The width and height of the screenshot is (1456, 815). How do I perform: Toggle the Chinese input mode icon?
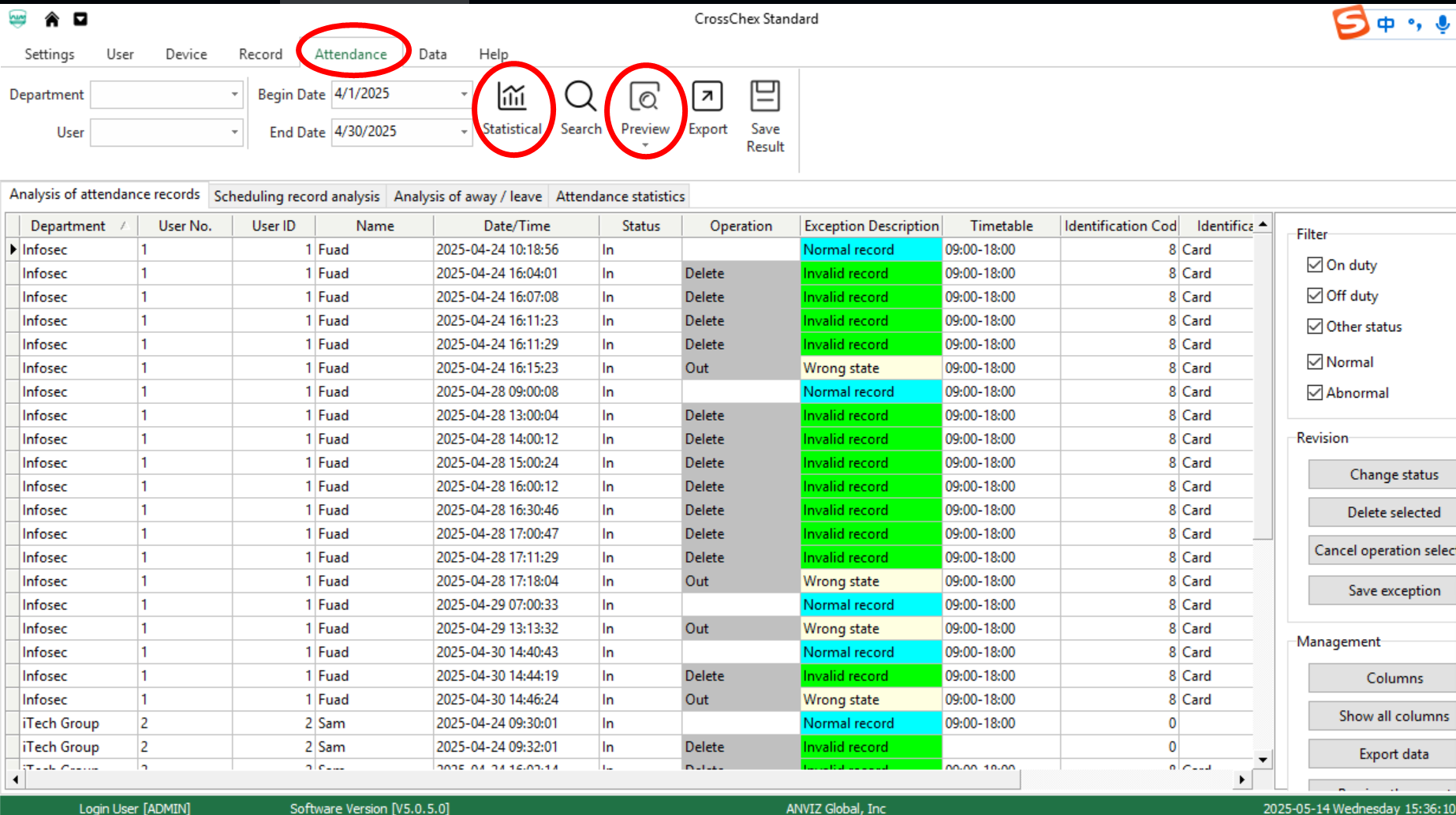(1386, 24)
